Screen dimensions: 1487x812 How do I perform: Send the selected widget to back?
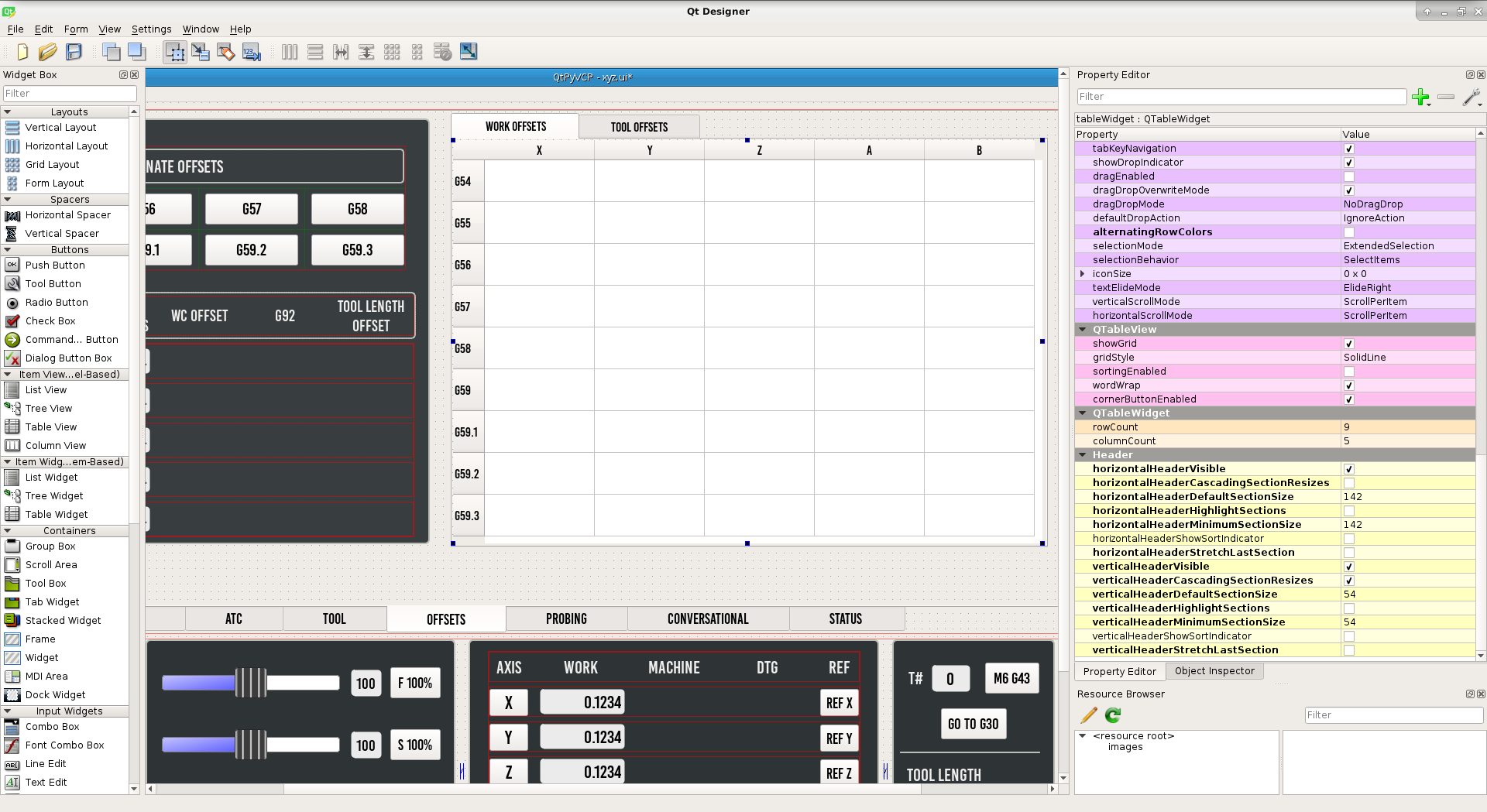112,52
